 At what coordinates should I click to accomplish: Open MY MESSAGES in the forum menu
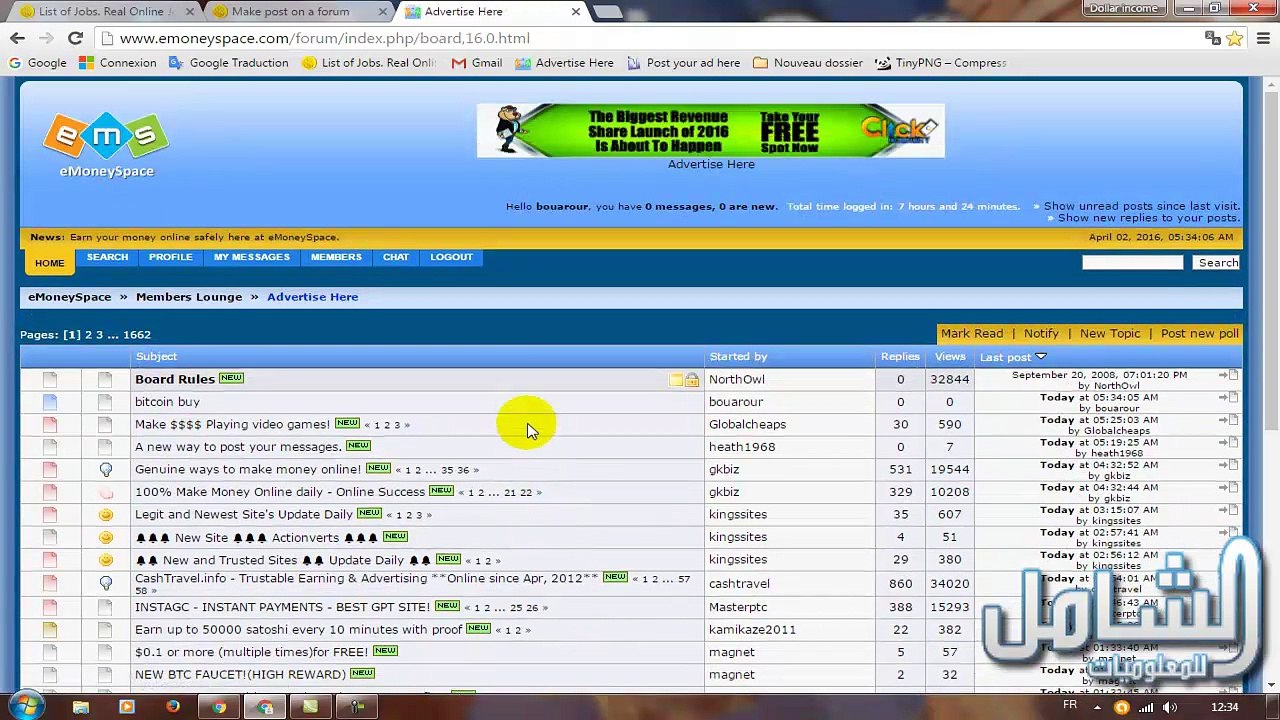[252, 257]
